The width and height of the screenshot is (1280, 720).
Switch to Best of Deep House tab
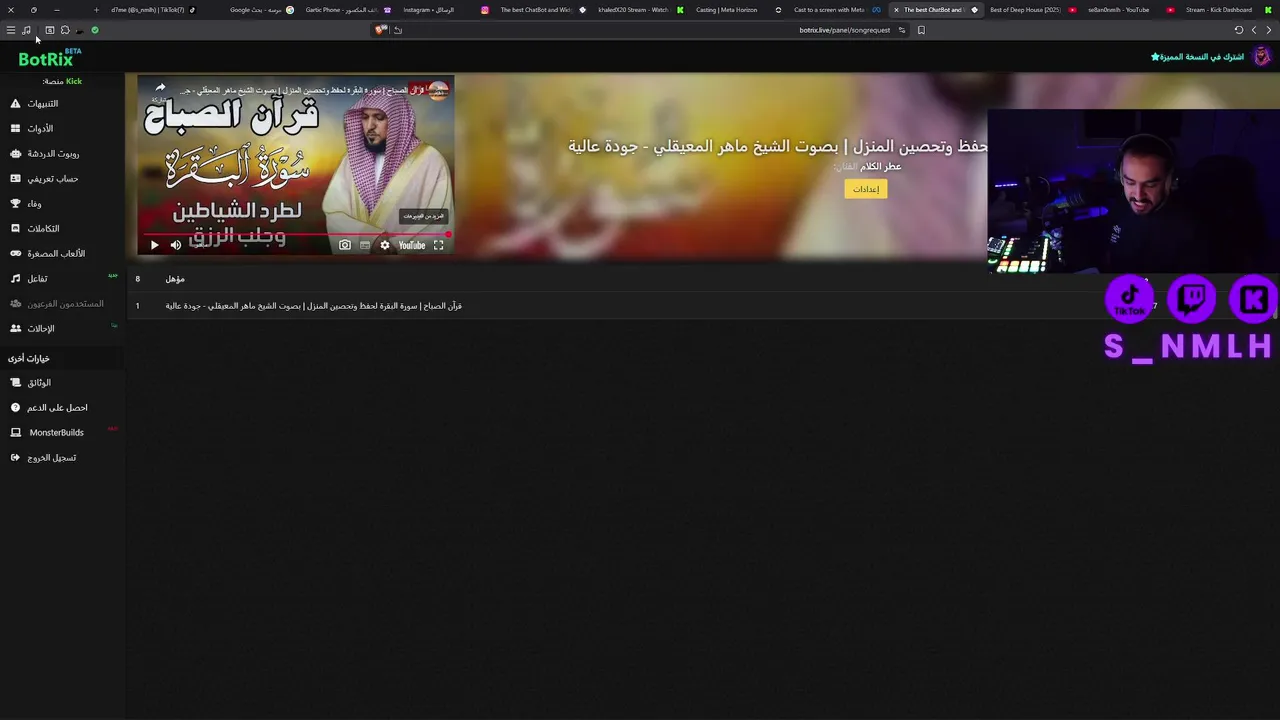[1032, 10]
